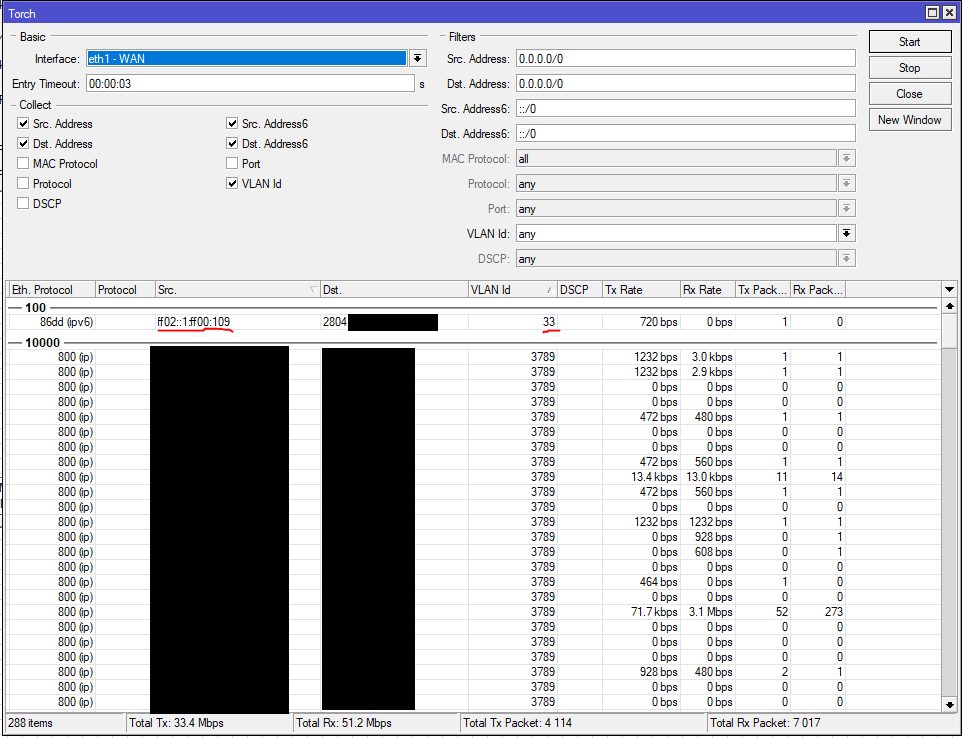Toggle the VLAN Id collect checkbox
This screenshot has width=962, height=738.
pyautogui.click(x=232, y=183)
